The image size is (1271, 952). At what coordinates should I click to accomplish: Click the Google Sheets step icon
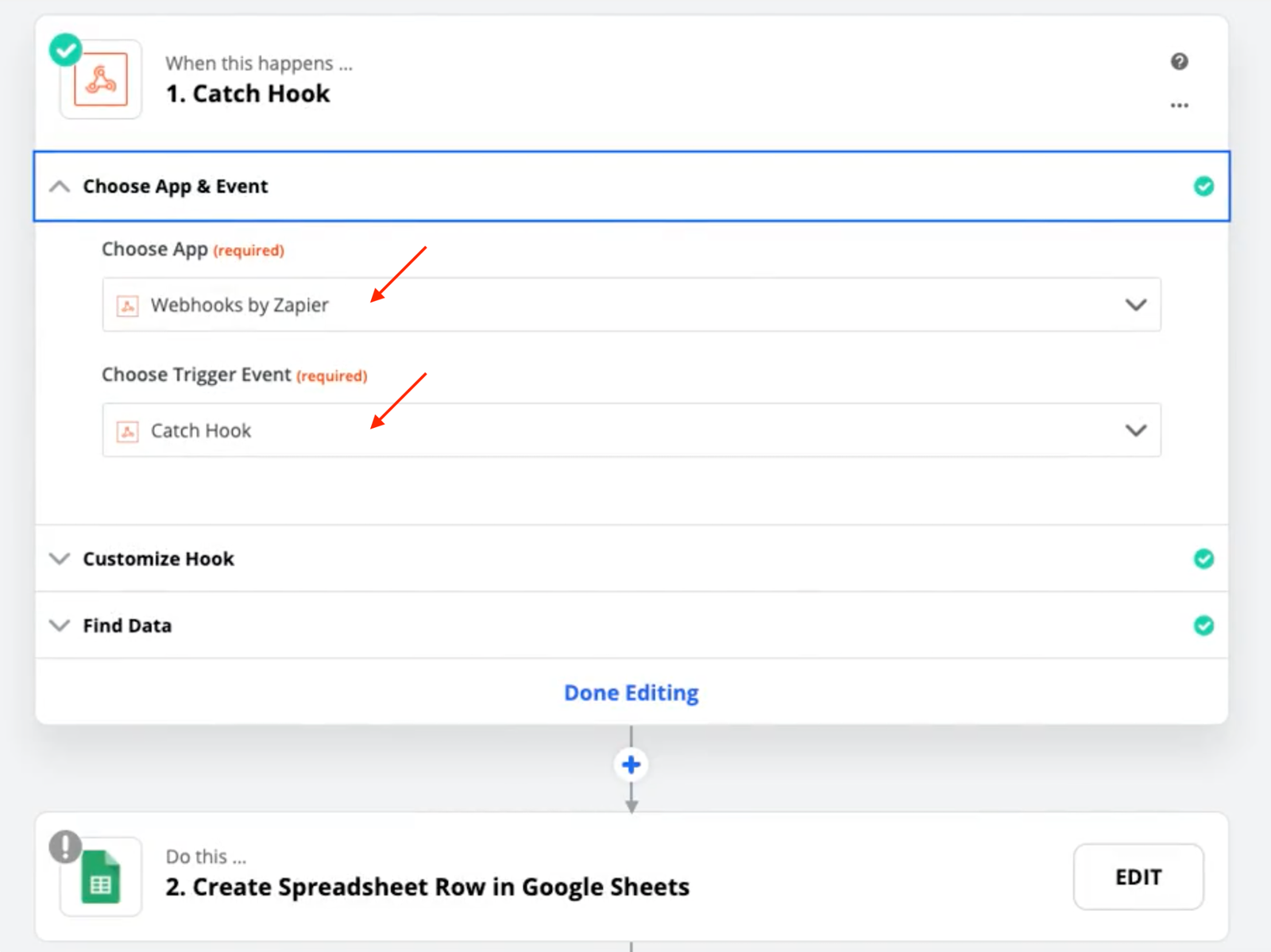(101, 877)
